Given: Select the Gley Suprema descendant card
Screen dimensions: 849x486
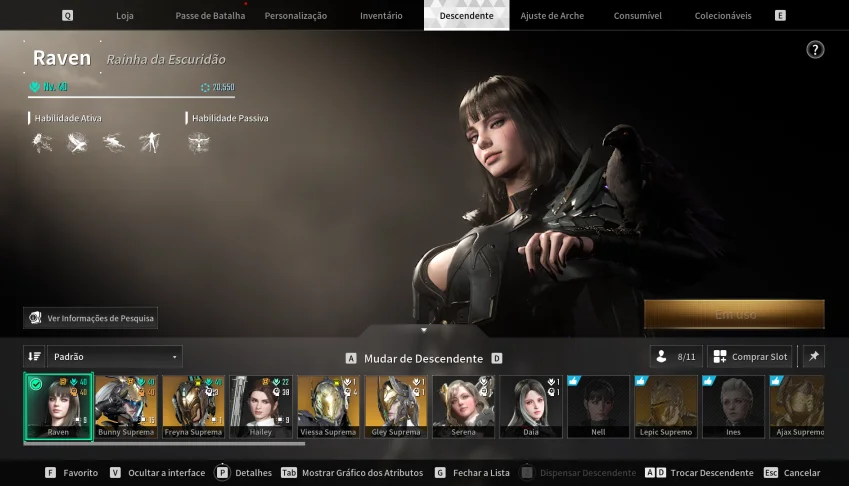Looking at the screenshot, I should click(x=396, y=406).
